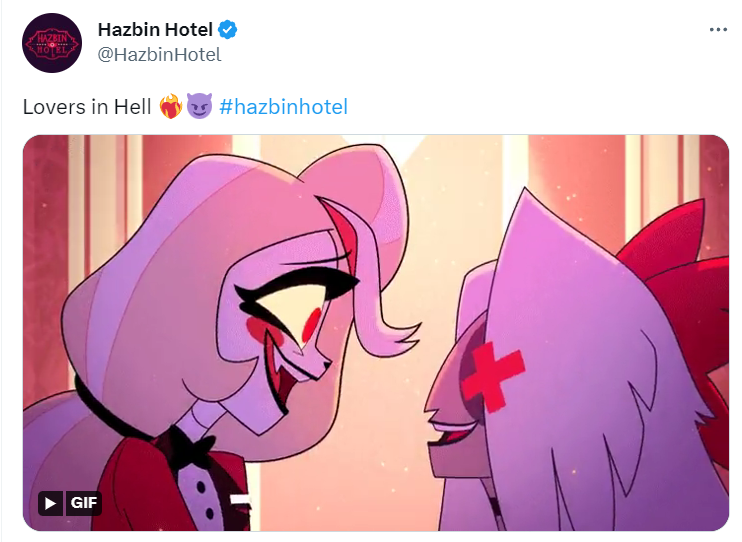Open the GIF media at its center
This screenshot has height=542, width=742.
pos(376,333)
